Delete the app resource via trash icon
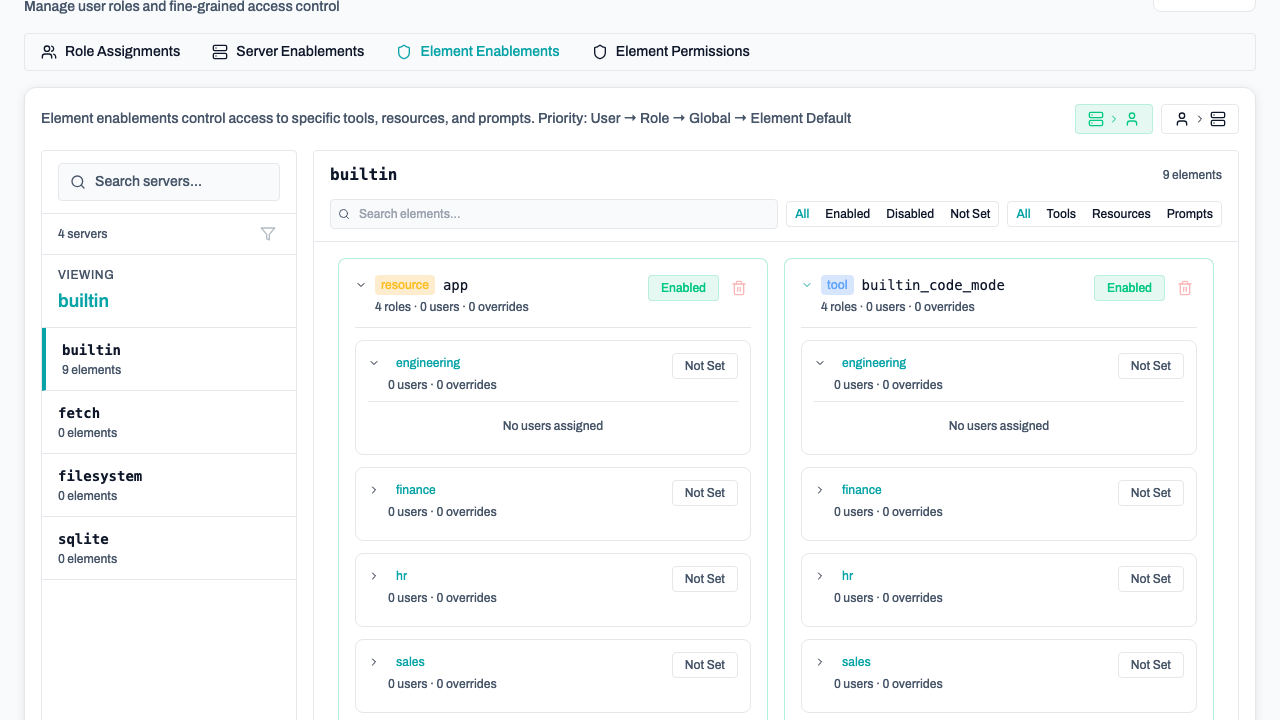Viewport: 1280px width, 720px height. point(739,288)
